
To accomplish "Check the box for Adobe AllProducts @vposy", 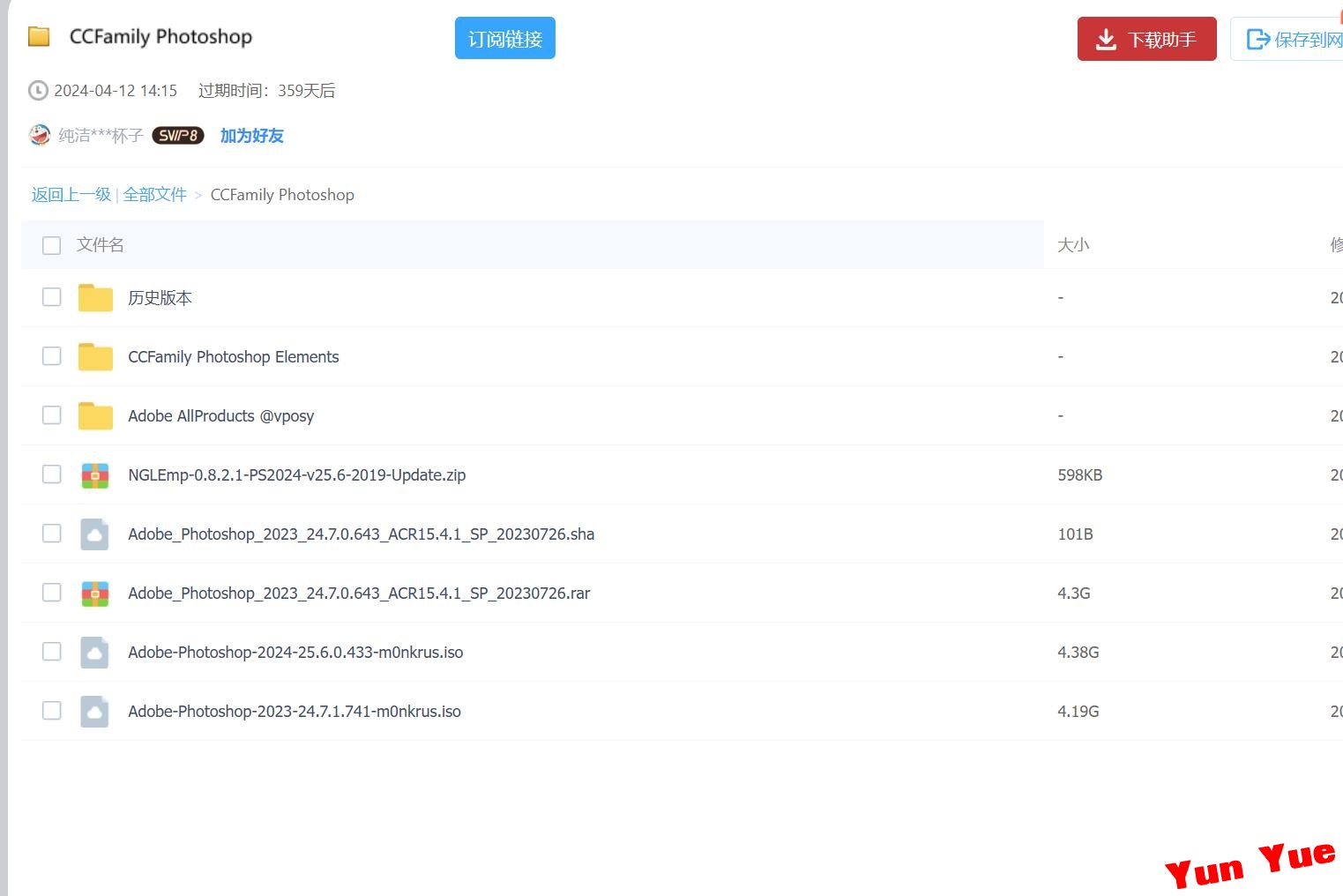I will tap(52, 415).
